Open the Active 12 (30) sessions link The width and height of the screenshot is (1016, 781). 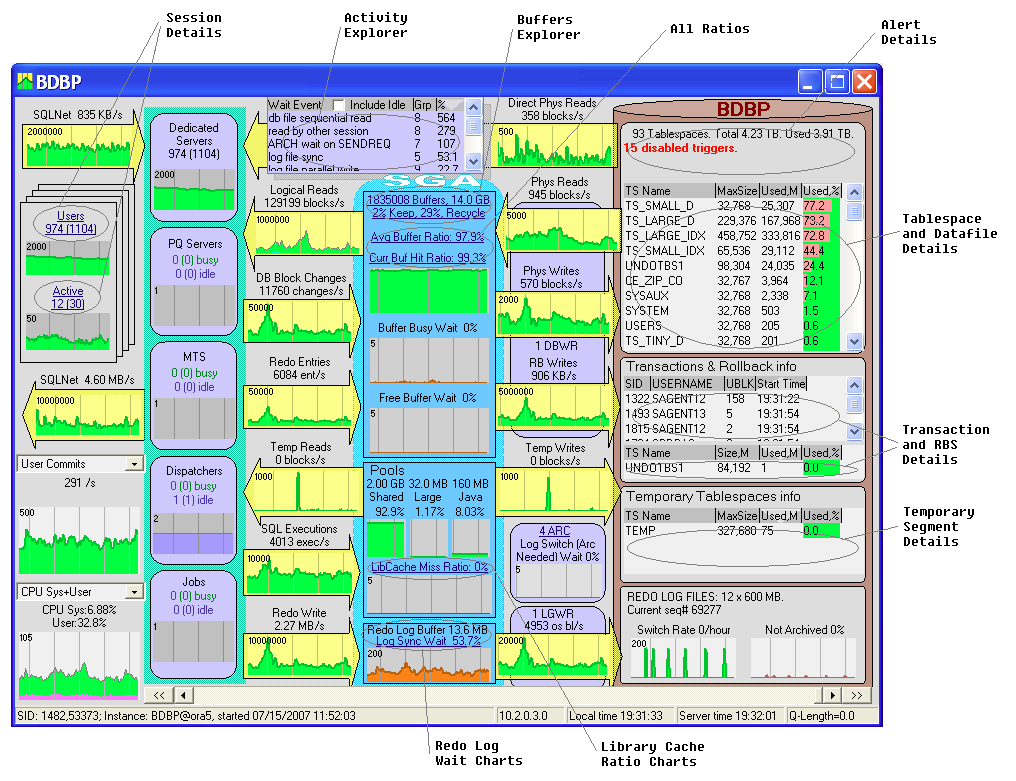pos(68,298)
